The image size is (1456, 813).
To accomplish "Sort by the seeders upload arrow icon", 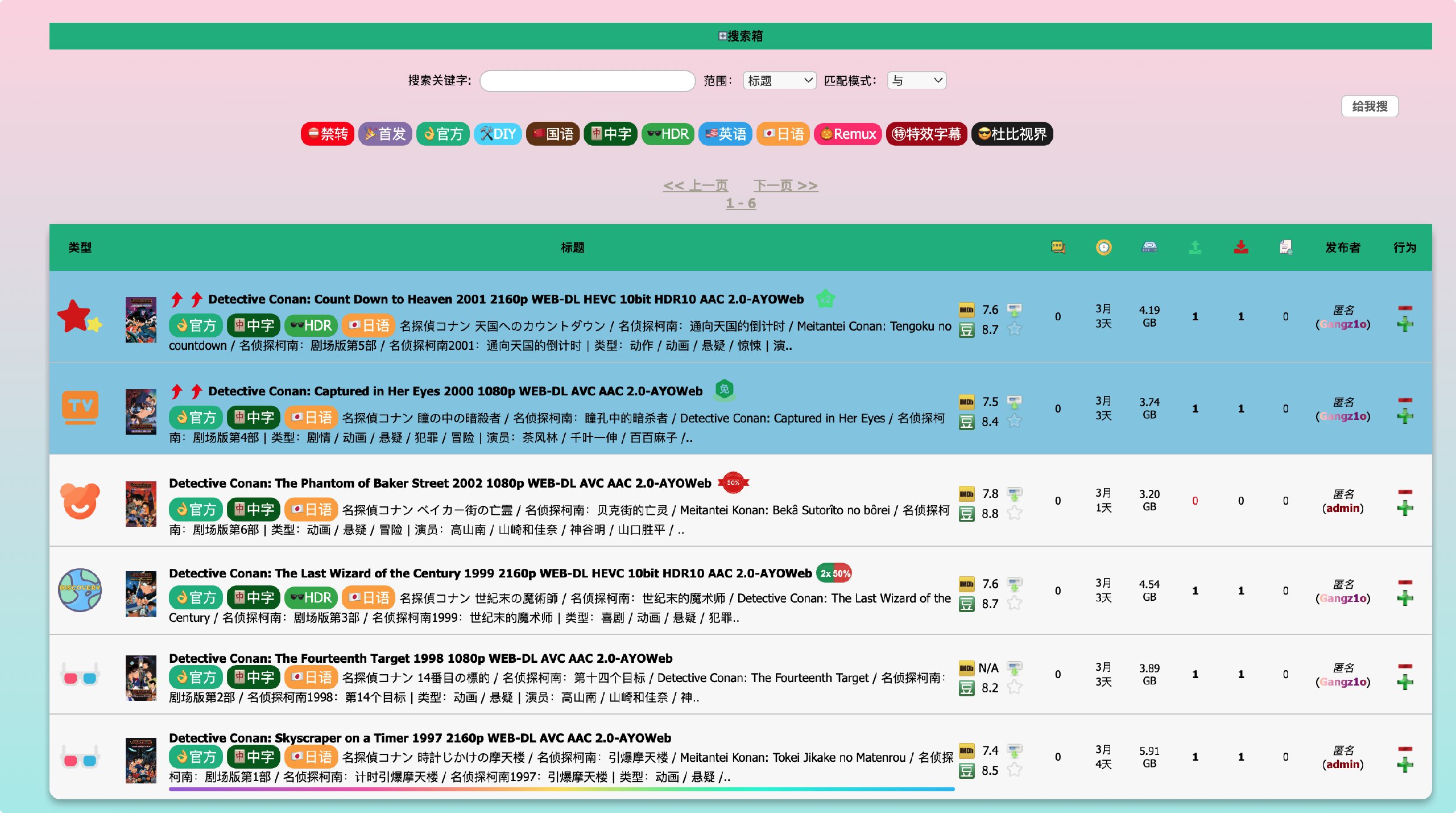I will [x=1195, y=247].
